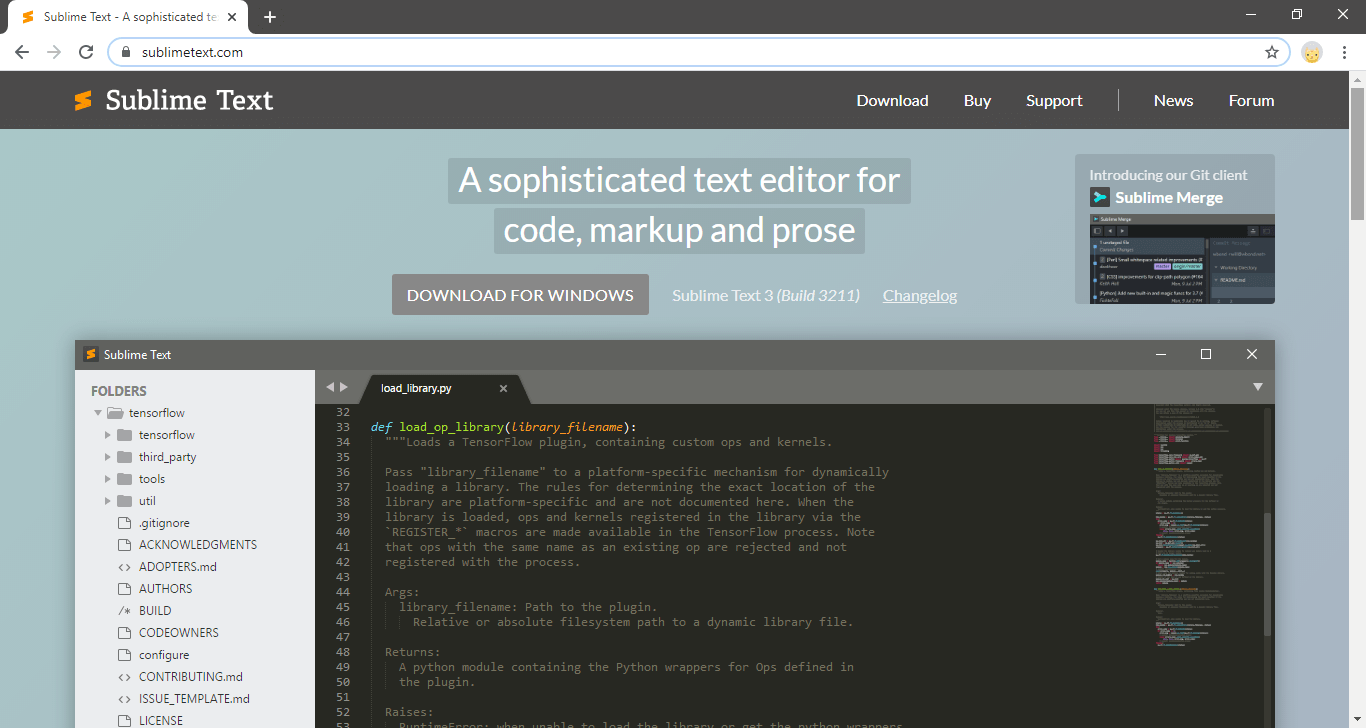The width and height of the screenshot is (1366, 728).
Task: Open the Download page from the nav
Action: pyautogui.click(x=892, y=100)
